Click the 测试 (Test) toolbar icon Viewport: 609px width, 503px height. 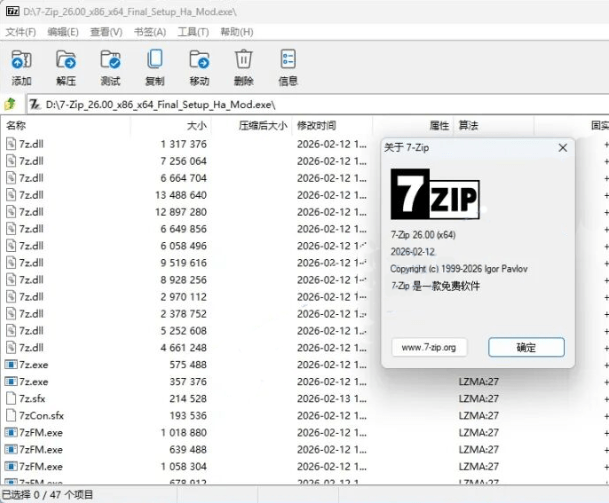point(110,59)
